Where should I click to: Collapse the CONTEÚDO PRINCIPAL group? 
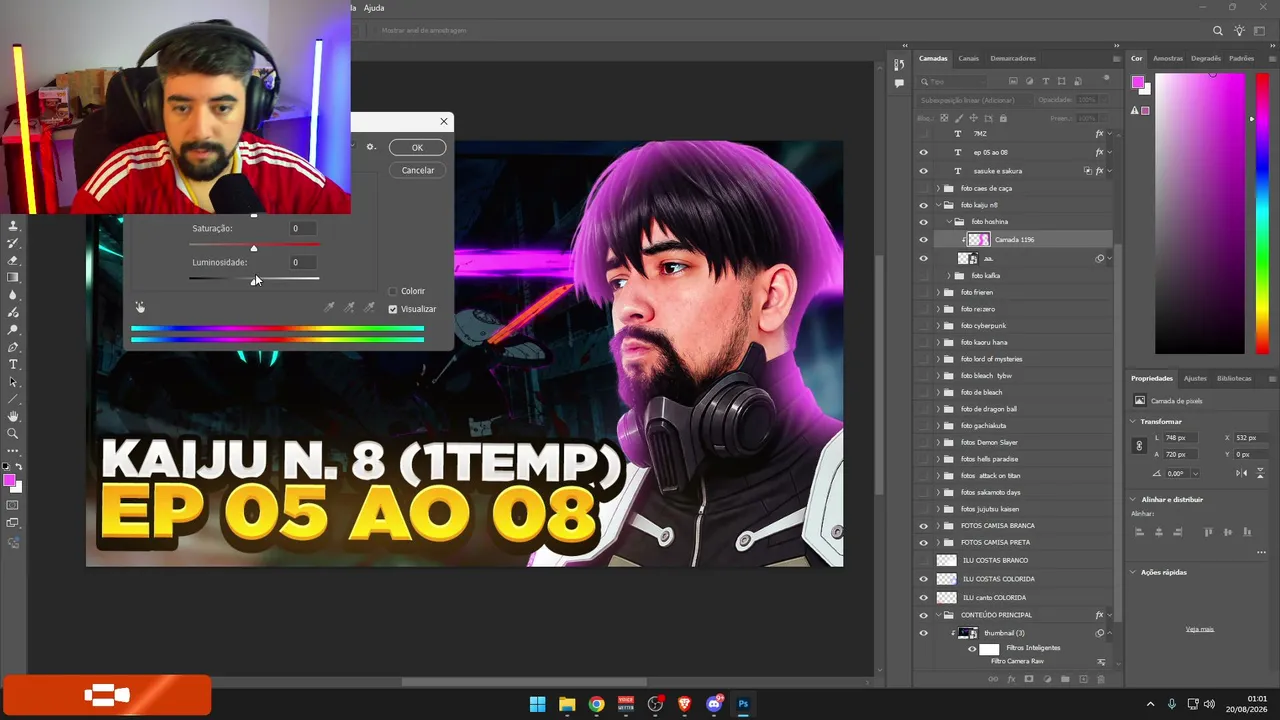coord(938,615)
